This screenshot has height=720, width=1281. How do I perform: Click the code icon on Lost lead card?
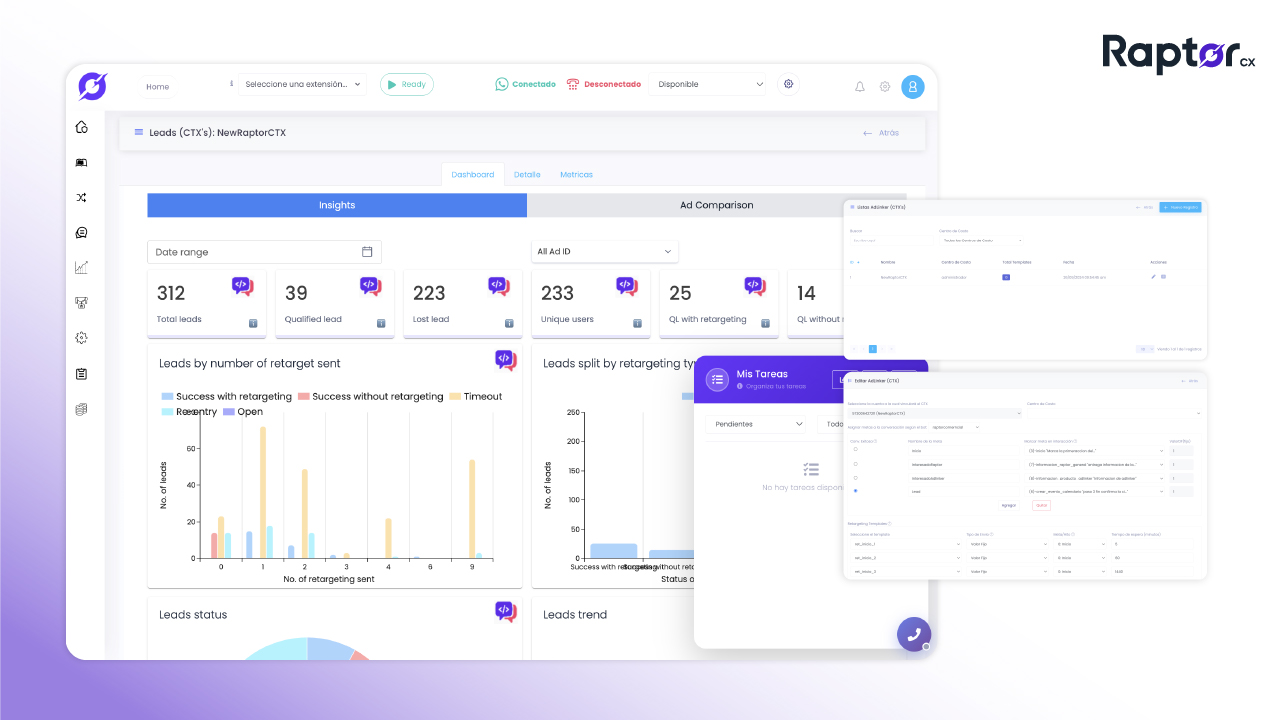pos(499,286)
